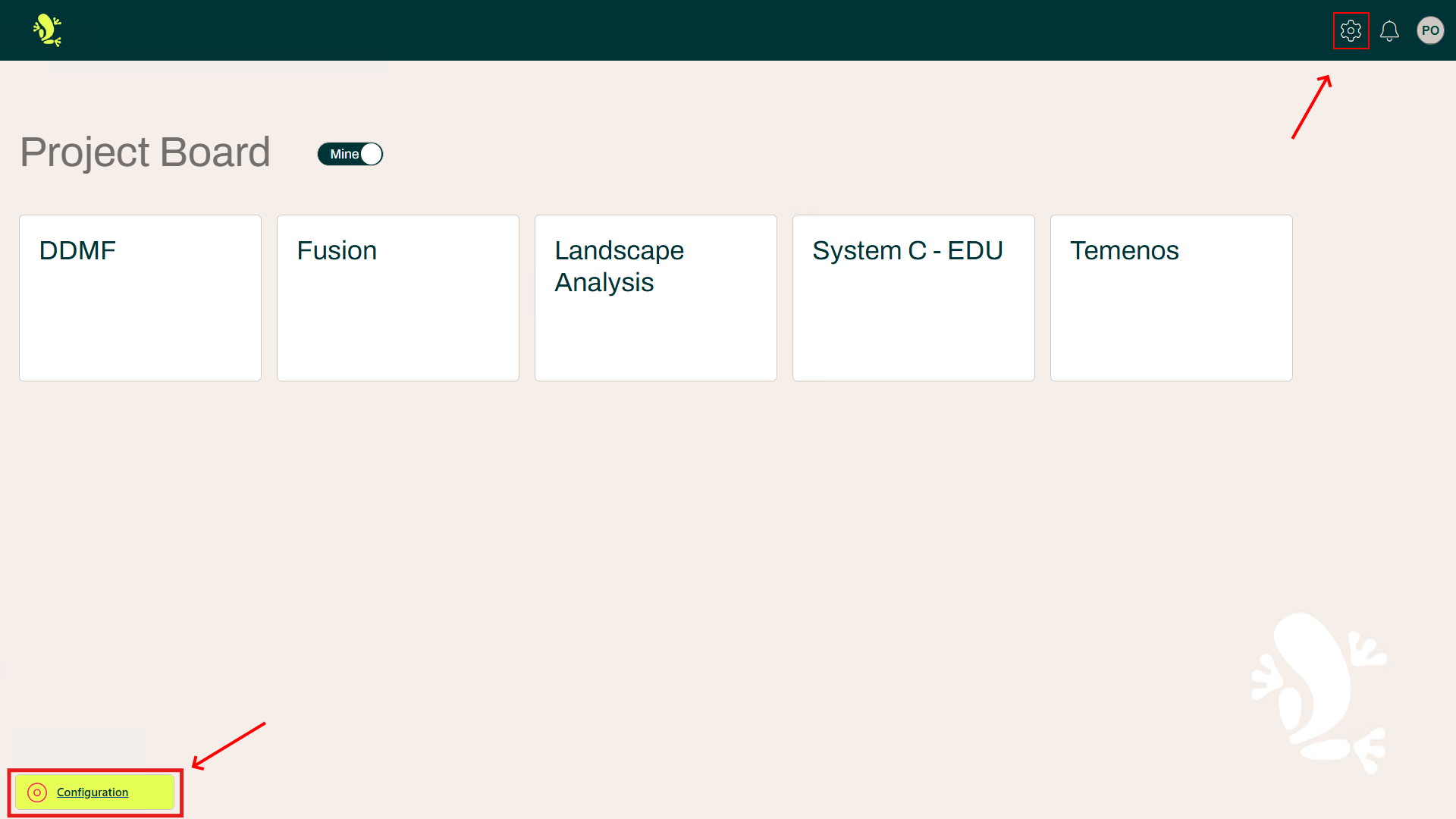Open the Landscape Analysis project card
The width and height of the screenshot is (1456, 819).
(x=655, y=297)
